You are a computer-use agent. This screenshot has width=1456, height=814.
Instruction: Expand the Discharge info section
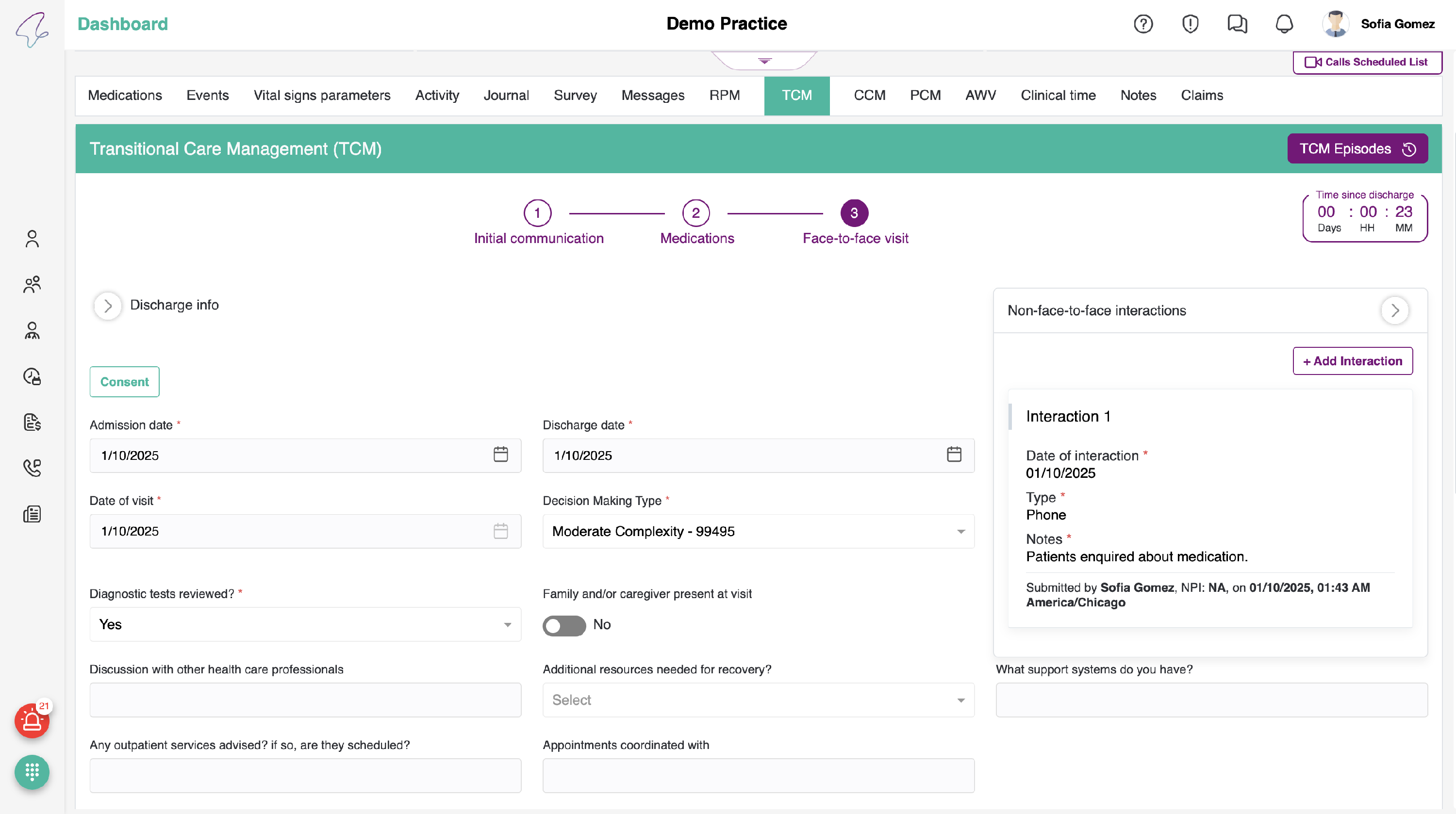pyautogui.click(x=108, y=306)
